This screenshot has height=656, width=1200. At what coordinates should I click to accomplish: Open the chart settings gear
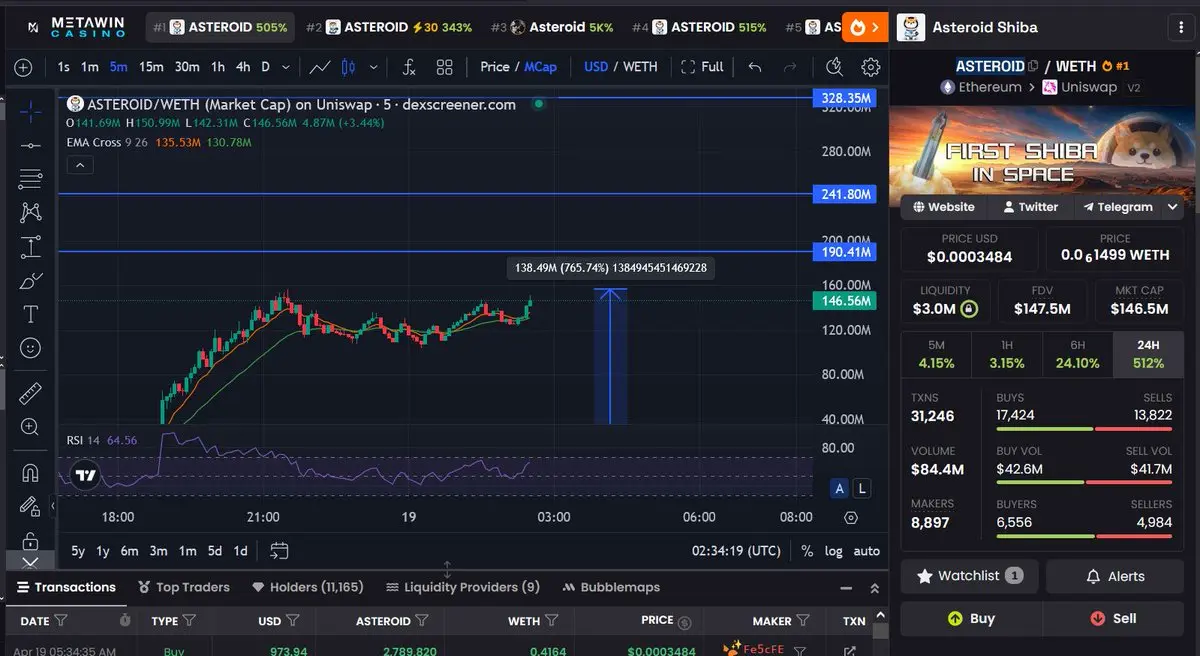click(x=871, y=67)
